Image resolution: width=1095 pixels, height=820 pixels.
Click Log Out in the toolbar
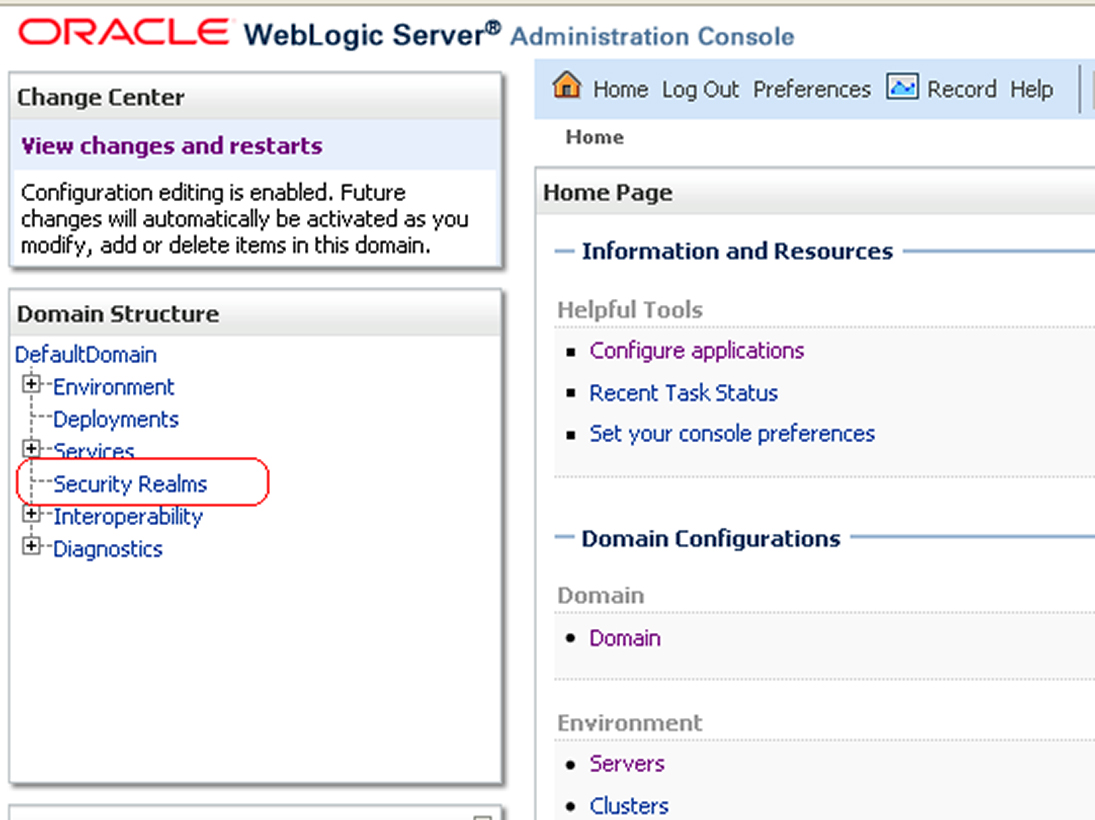pyautogui.click(x=700, y=89)
